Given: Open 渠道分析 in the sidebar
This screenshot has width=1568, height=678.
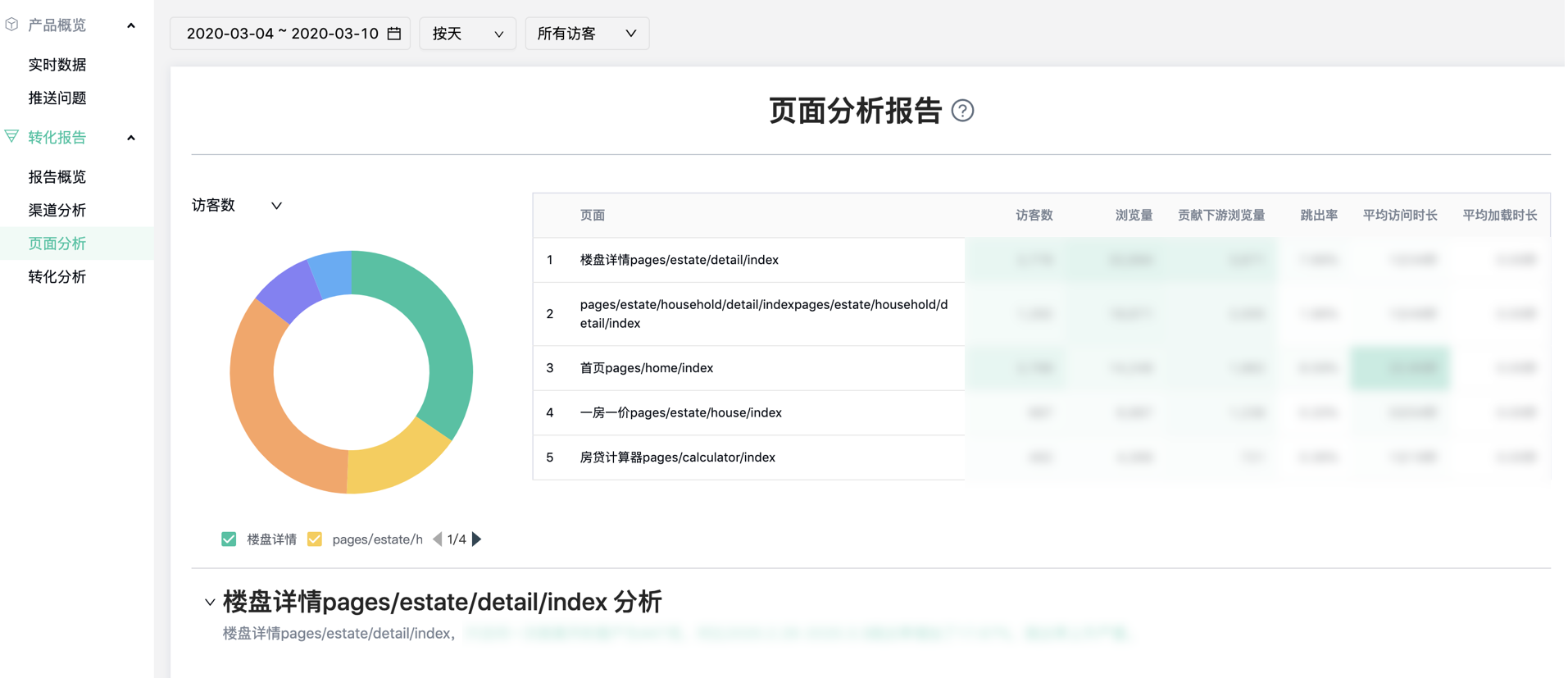Looking at the screenshot, I should pyautogui.click(x=57, y=210).
